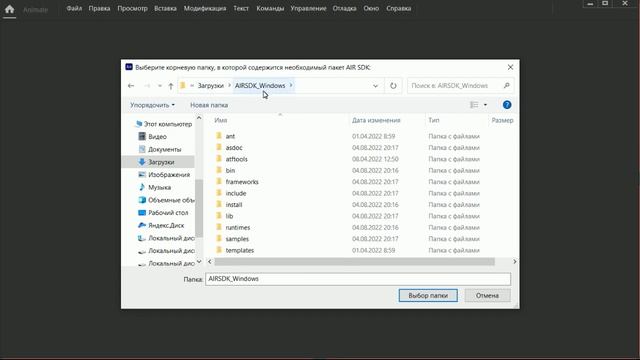
Task: Go to the Animate home screen icon
Action: (x=9, y=9)
